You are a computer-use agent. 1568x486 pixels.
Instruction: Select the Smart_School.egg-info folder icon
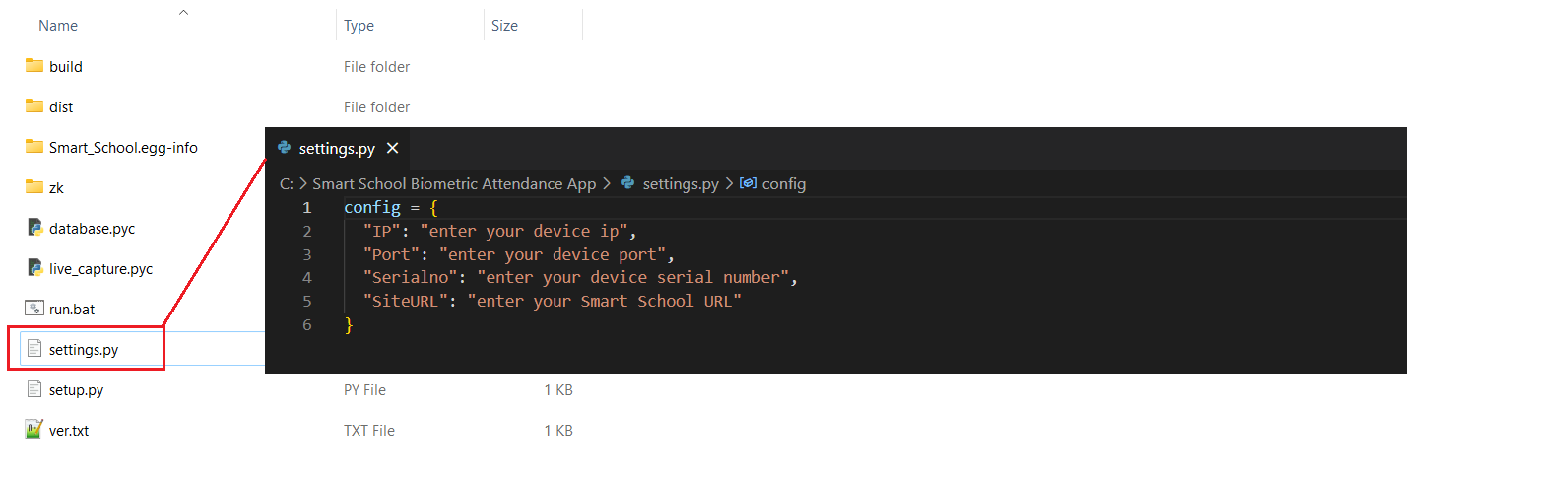coord(34,147)
